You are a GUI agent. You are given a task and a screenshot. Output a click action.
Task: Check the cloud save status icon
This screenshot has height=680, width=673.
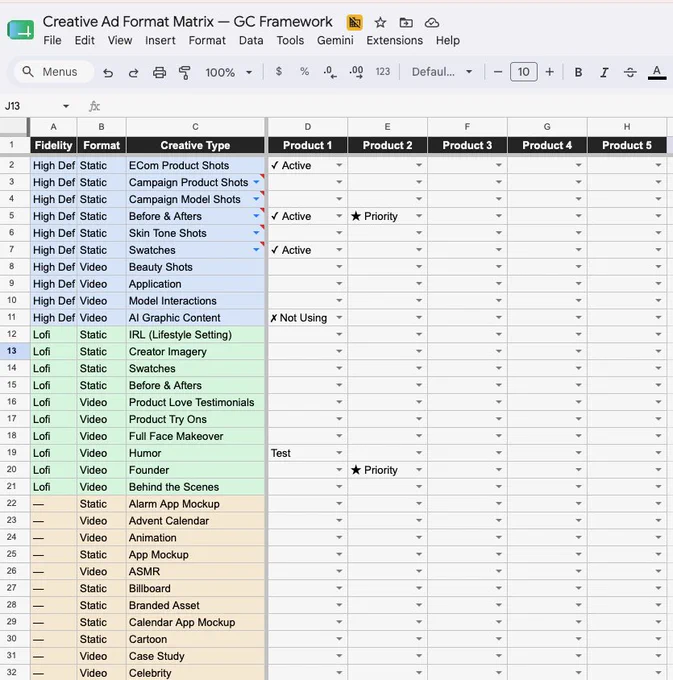click(431, 22)
